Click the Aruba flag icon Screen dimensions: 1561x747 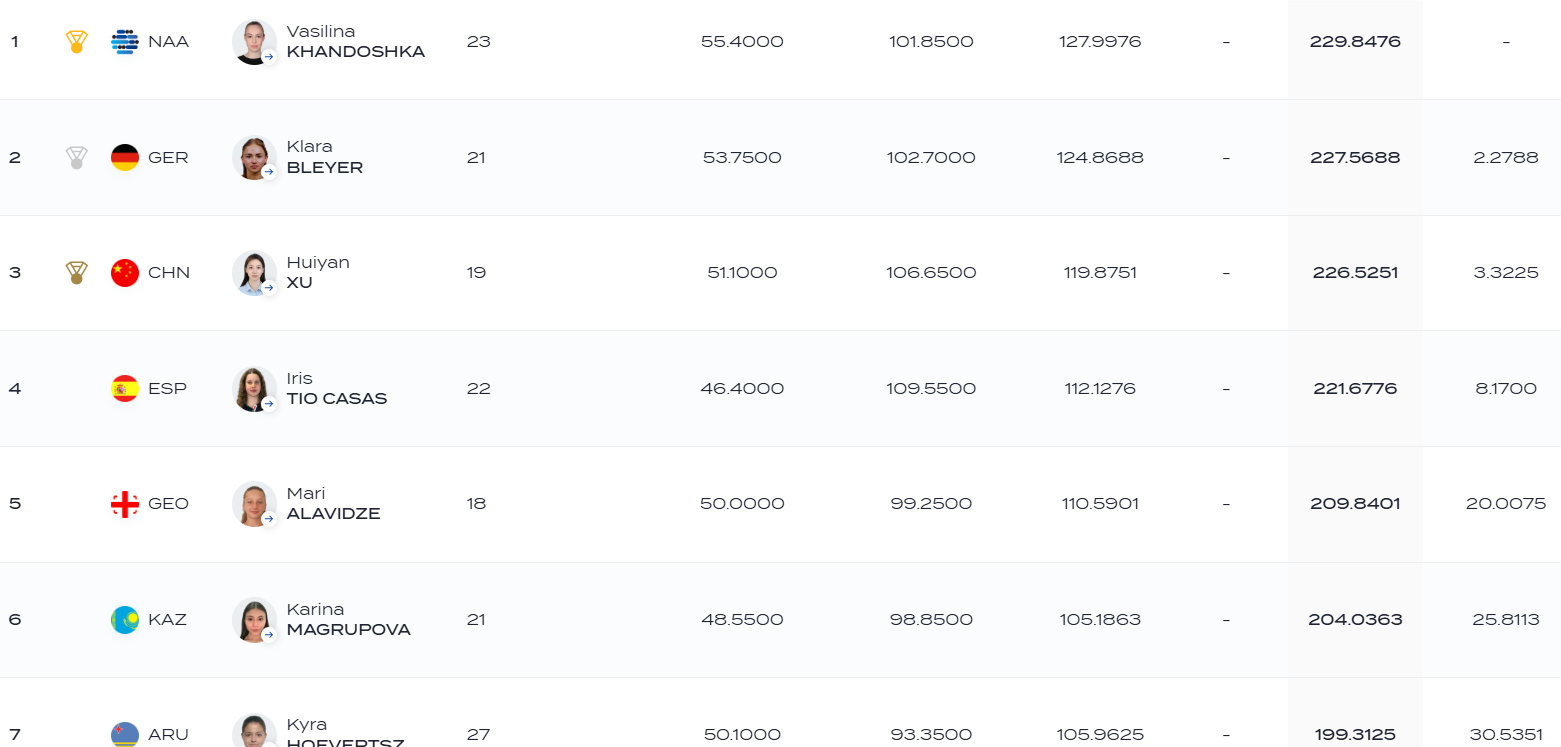[x=125, y=734]
